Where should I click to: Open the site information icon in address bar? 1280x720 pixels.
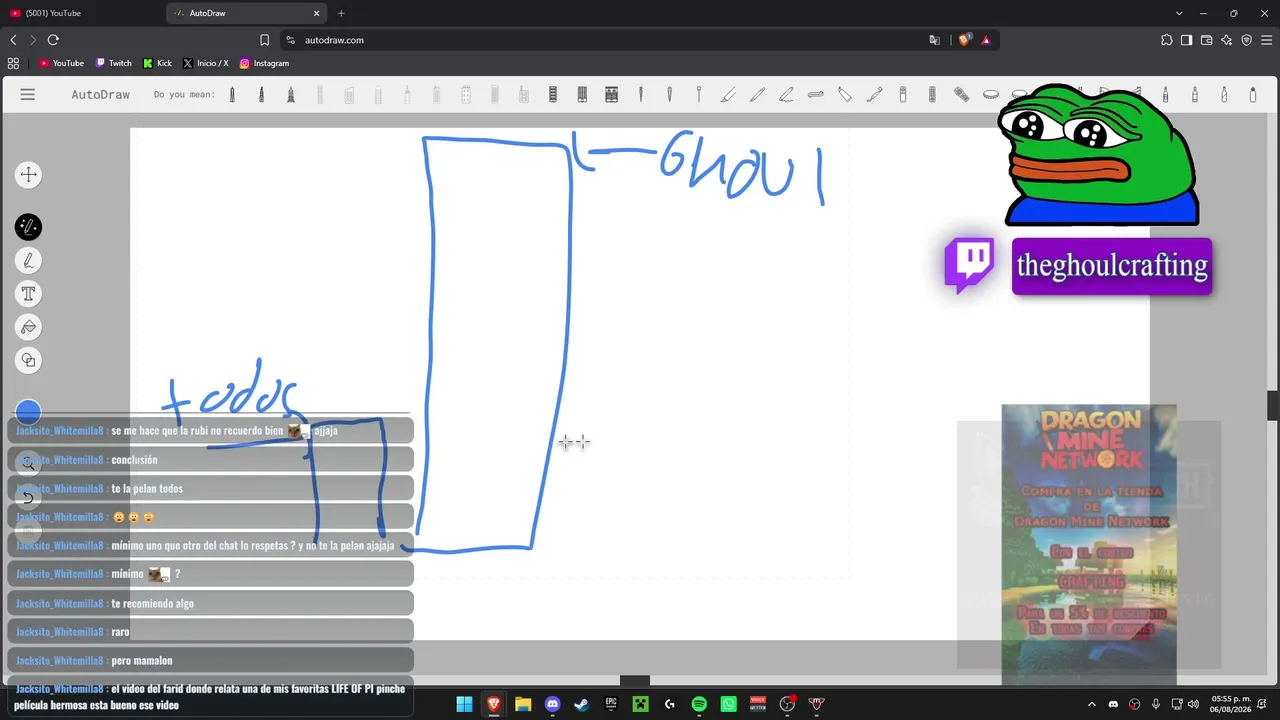290,40
